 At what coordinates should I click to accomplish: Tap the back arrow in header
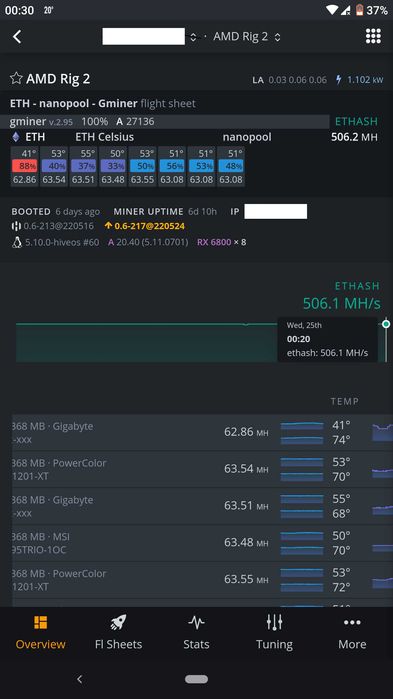[17, 37]
